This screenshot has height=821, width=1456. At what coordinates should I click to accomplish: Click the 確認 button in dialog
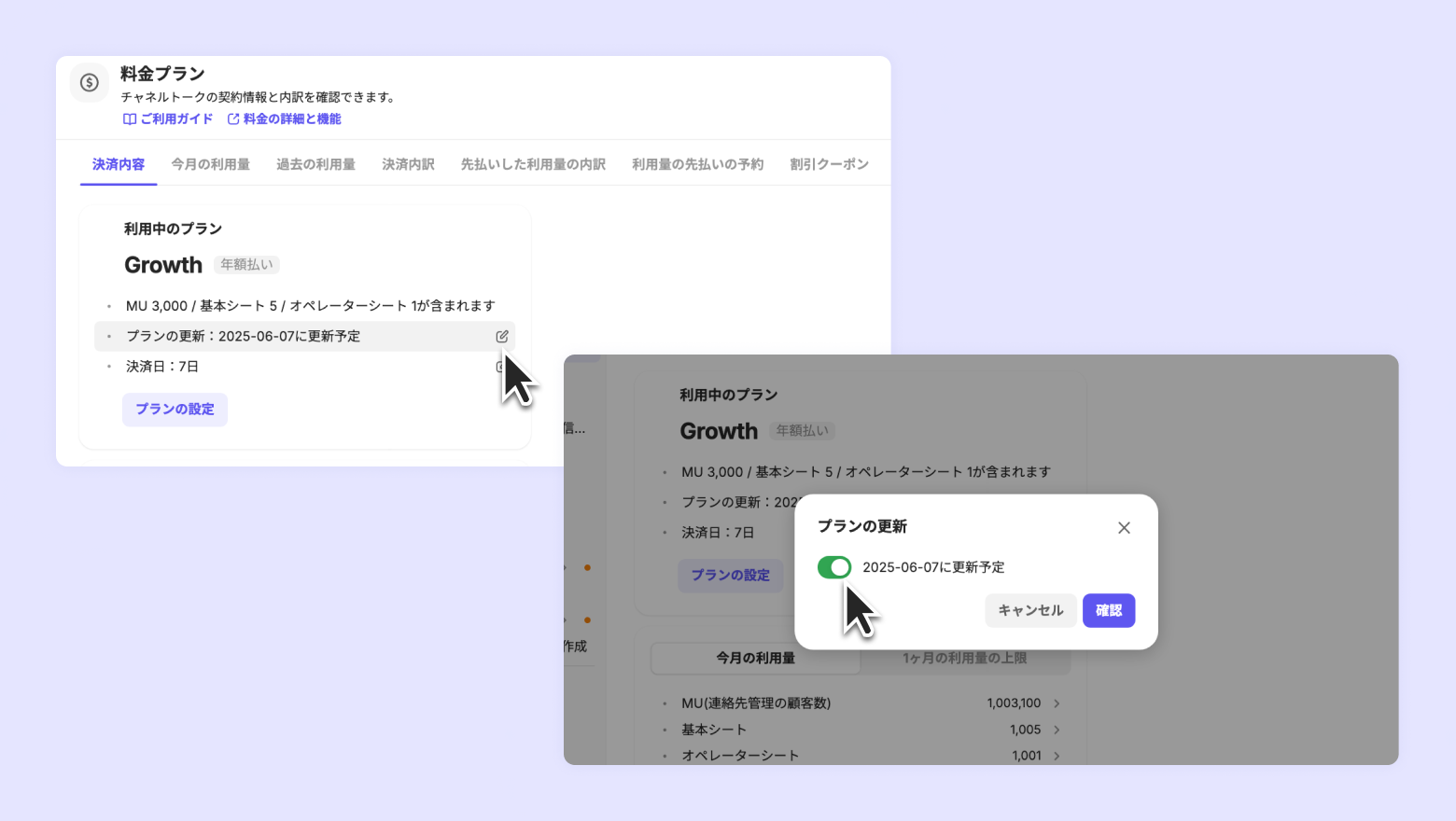pos(1109,610)
